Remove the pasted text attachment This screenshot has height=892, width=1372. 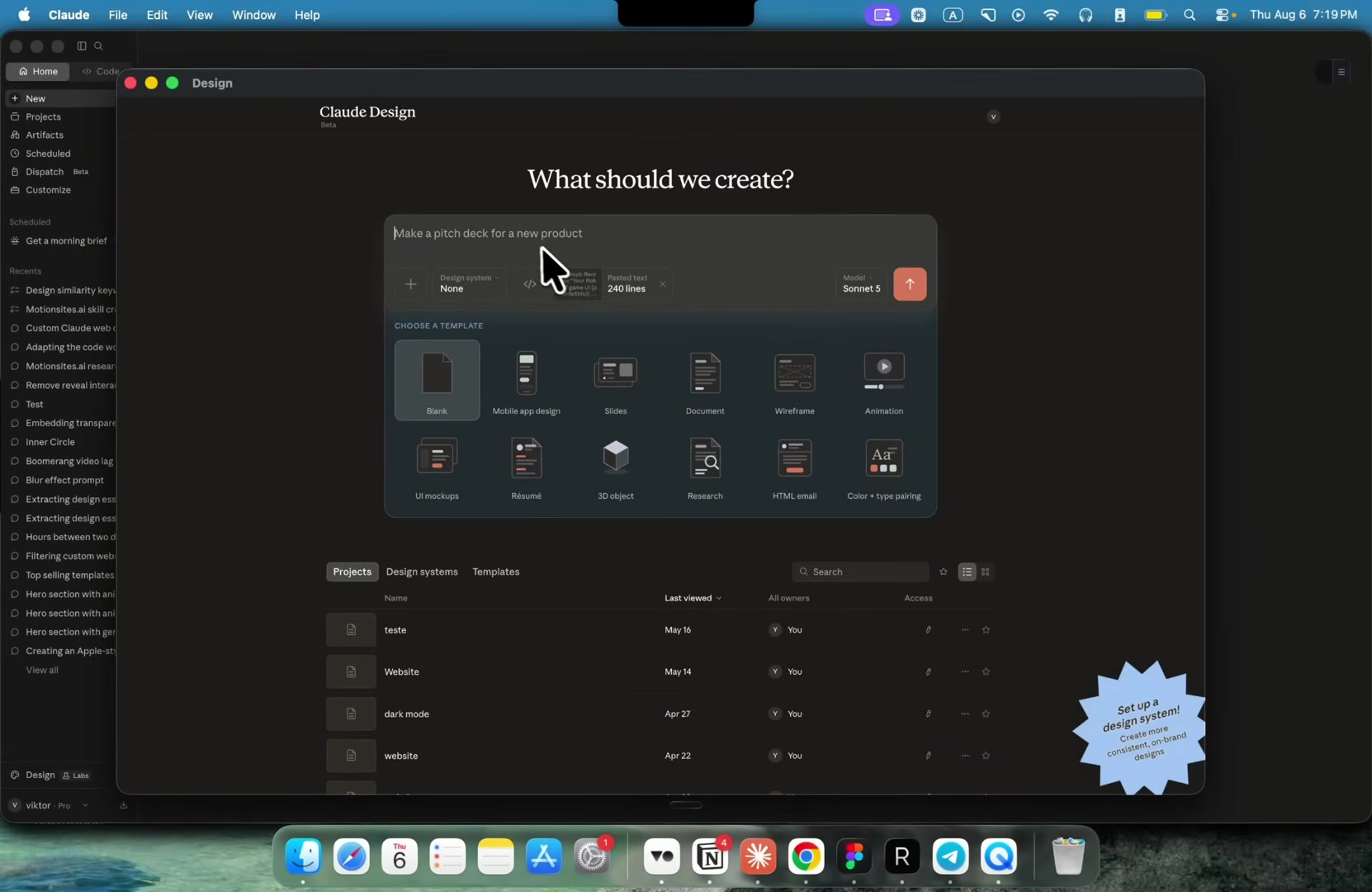pyautogui.click(x=662, y=284)
